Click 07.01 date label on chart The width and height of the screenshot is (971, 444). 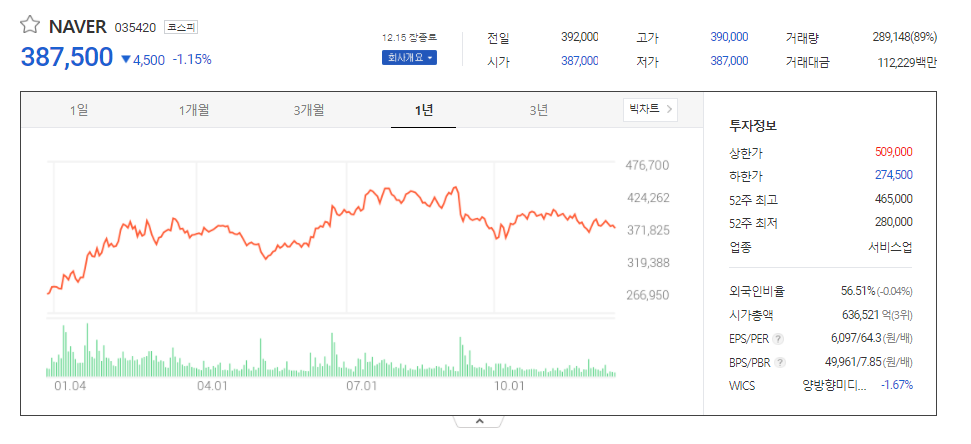(x=361, y=386)
